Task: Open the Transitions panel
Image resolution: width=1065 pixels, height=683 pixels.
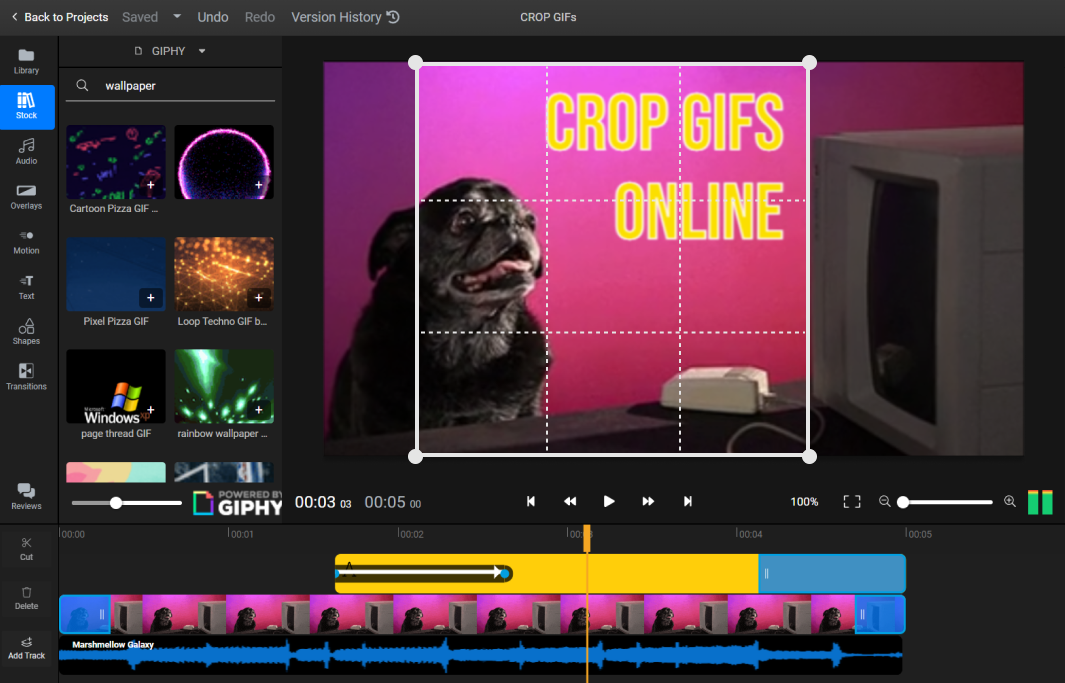Action: (x=26, y=377)
